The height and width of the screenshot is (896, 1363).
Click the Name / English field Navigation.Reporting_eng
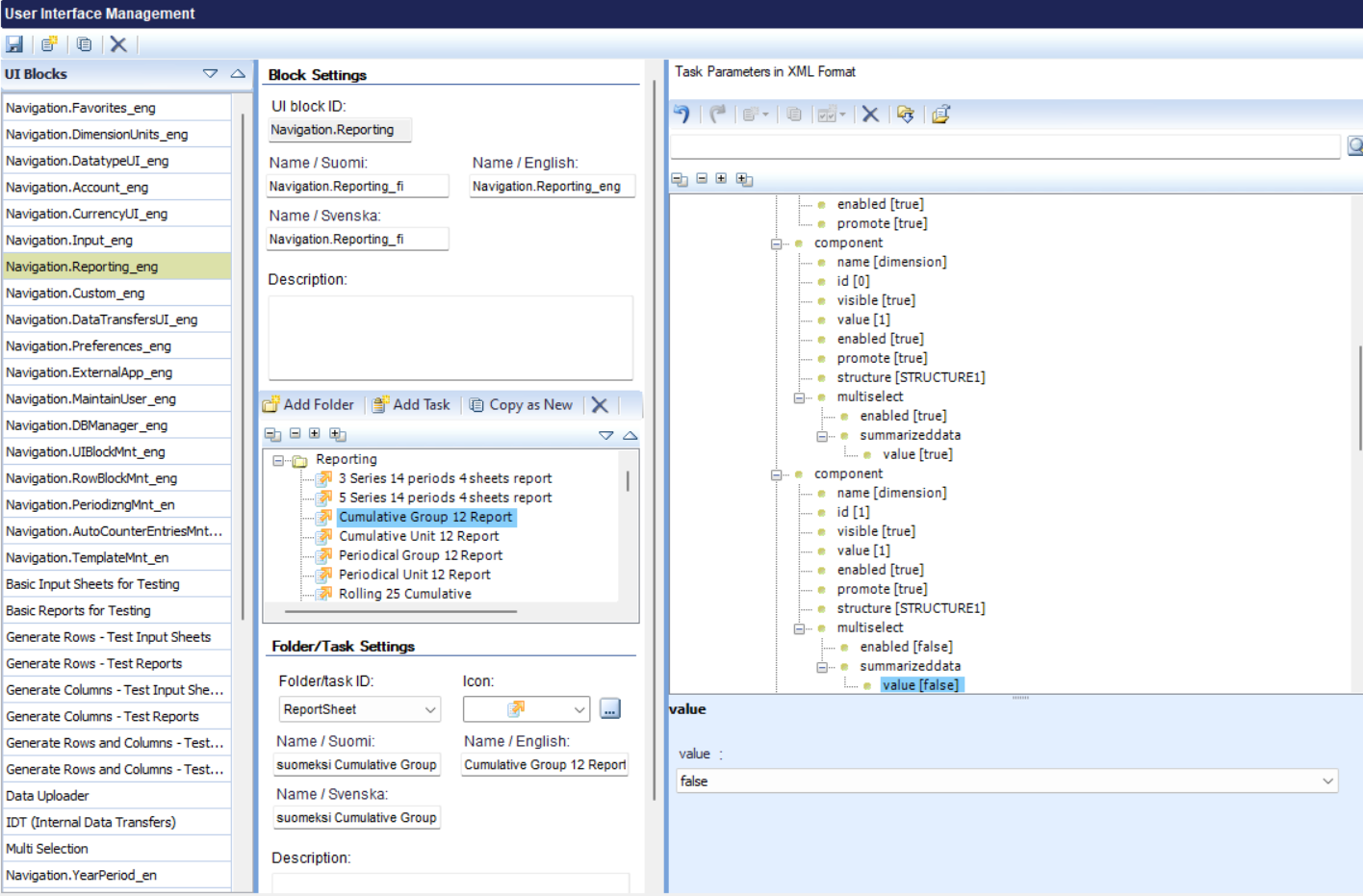pos(553,186)
